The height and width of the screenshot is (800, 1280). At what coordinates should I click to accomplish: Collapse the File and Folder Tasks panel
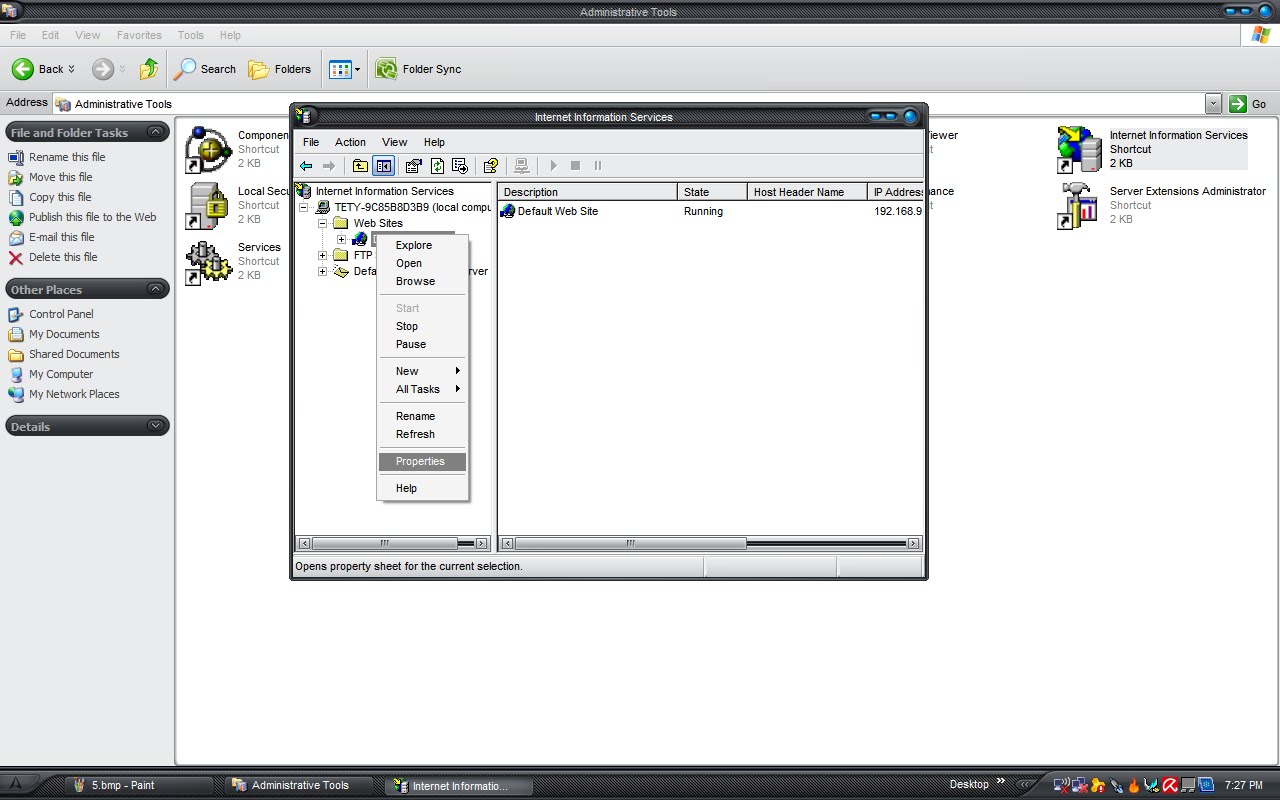click(x=156, y=132)
